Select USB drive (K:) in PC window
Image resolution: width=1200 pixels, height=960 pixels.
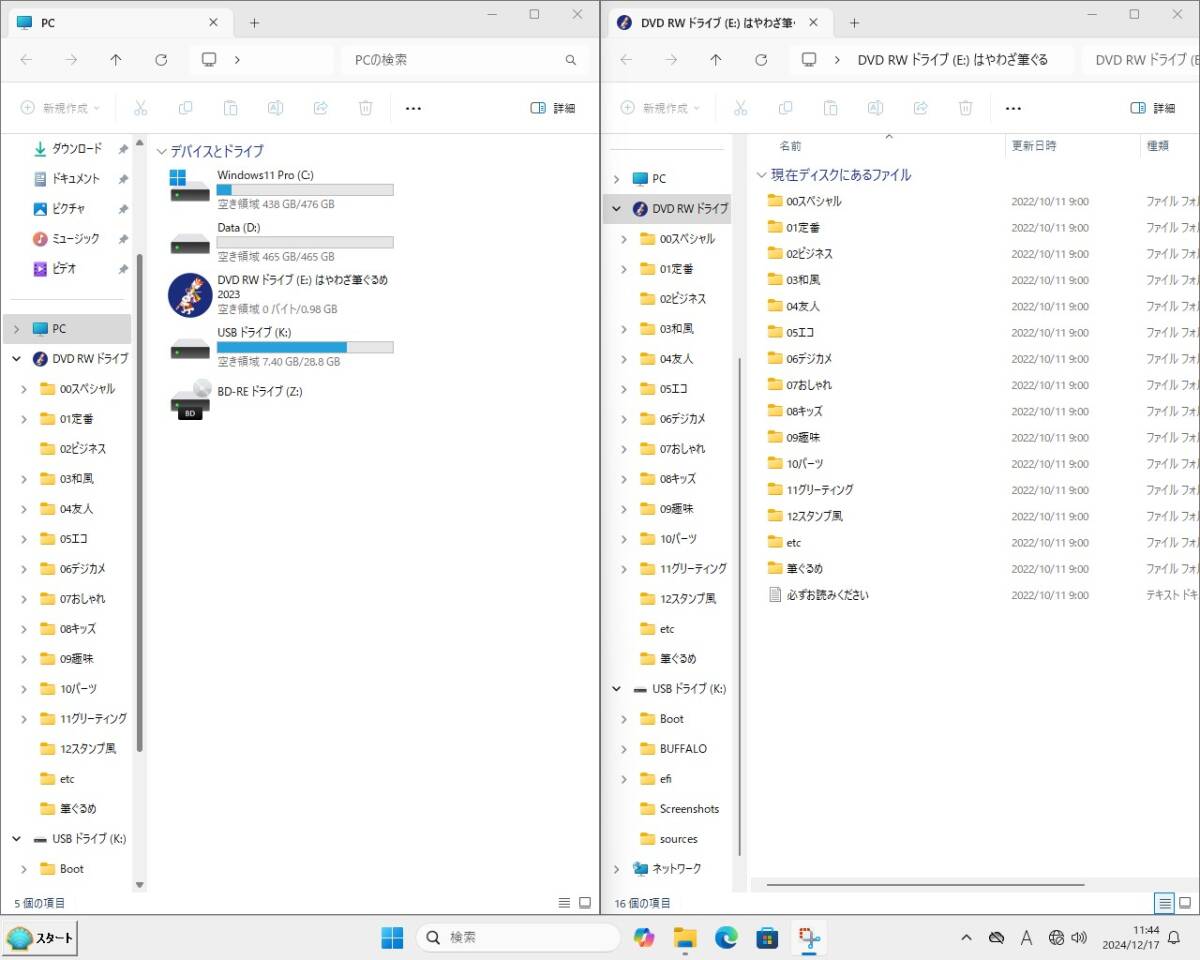click(x=281, y=347)
